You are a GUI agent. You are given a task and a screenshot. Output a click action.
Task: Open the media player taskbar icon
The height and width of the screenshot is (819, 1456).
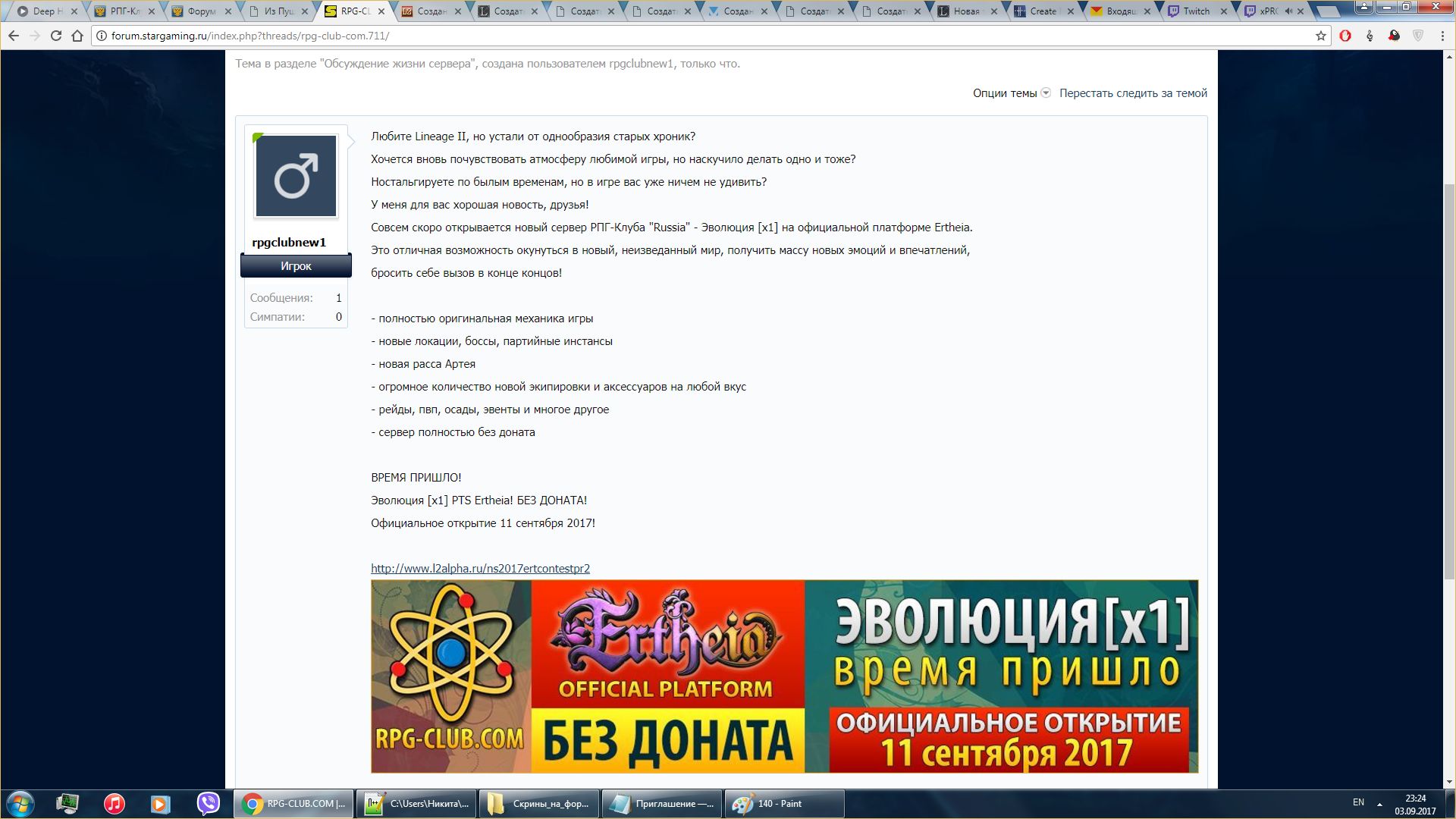[x=160, y=804]
